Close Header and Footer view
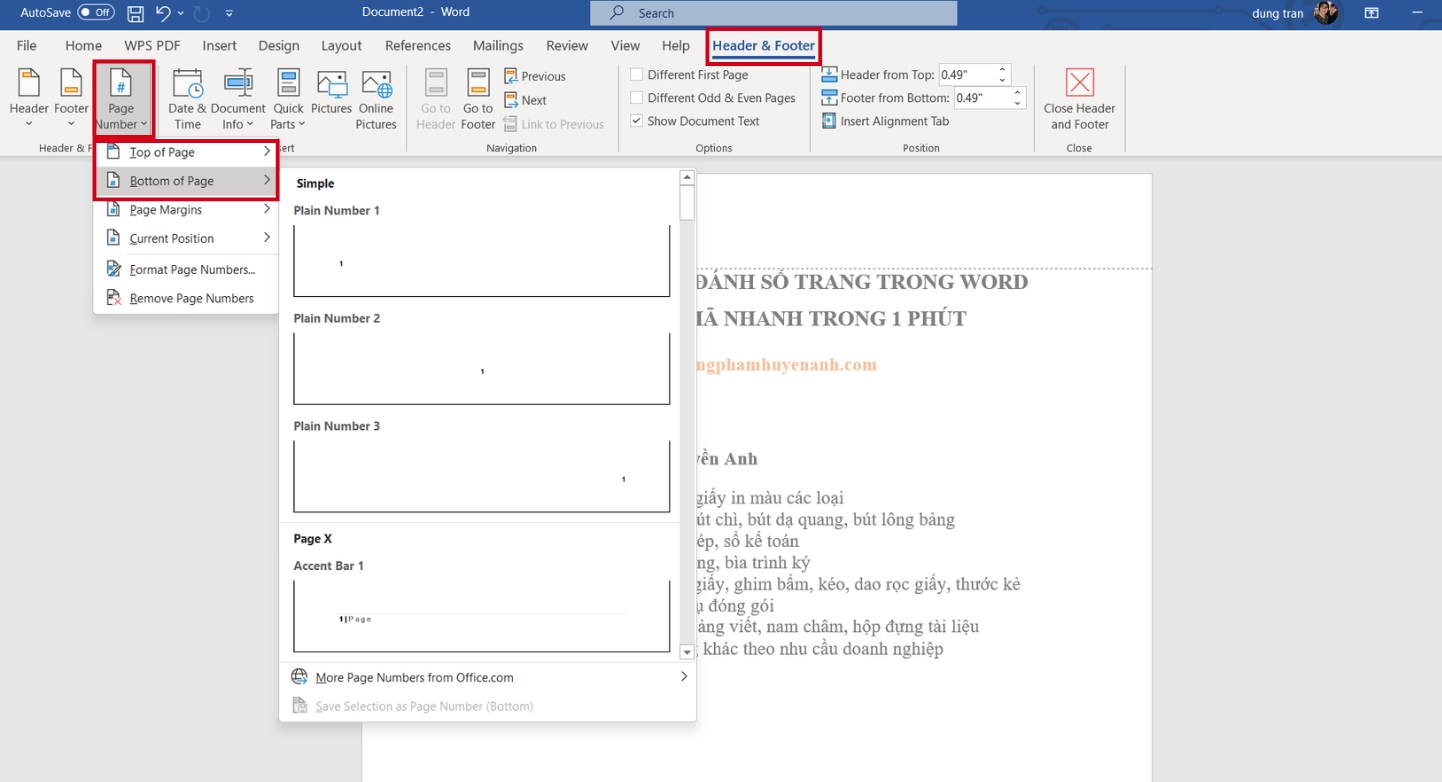 [x=1079, y=98]
